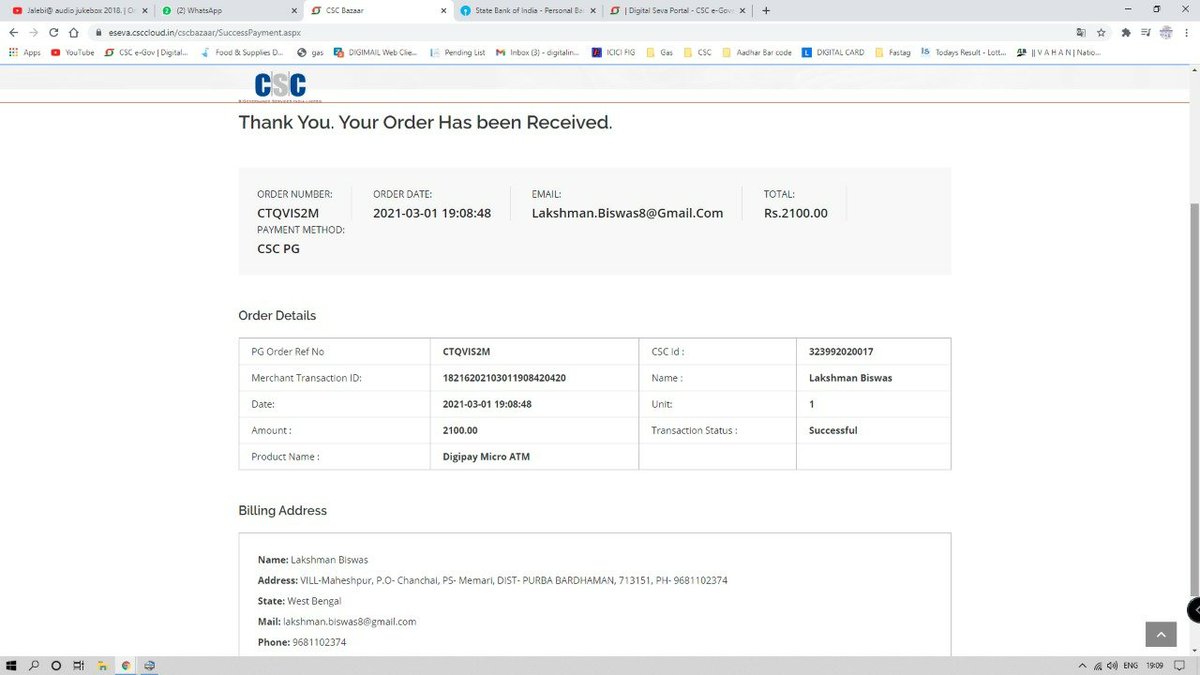Open the gas bookmark with globe icon
Viewport: 1200px width, 675px height.
310,52
